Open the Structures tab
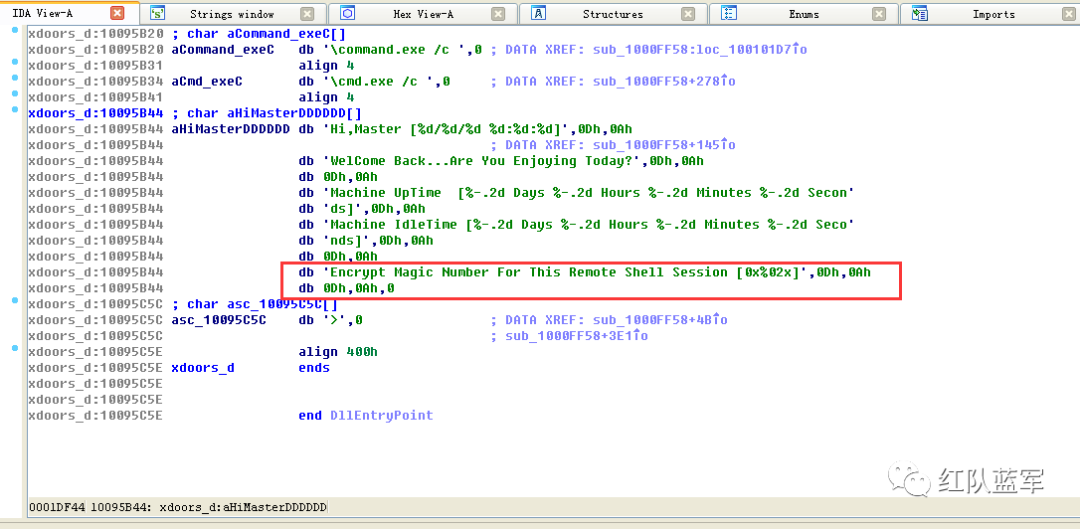This screenshot has height=529, width=1080. (612, 14)
